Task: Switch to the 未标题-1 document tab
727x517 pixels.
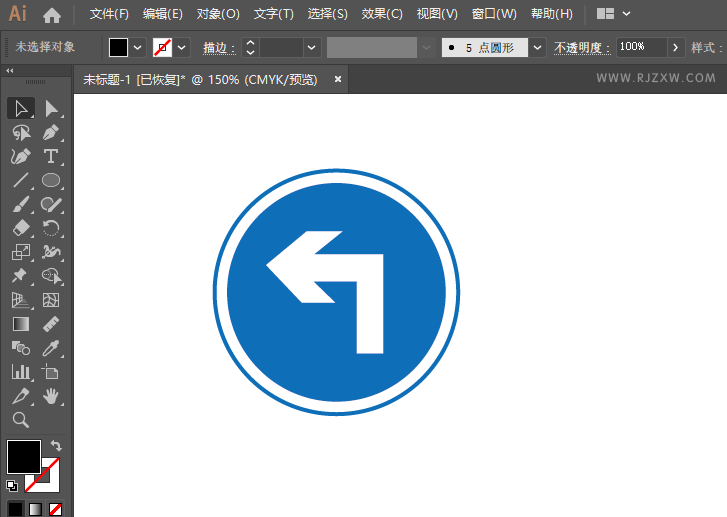Action: tap(200, 80)
